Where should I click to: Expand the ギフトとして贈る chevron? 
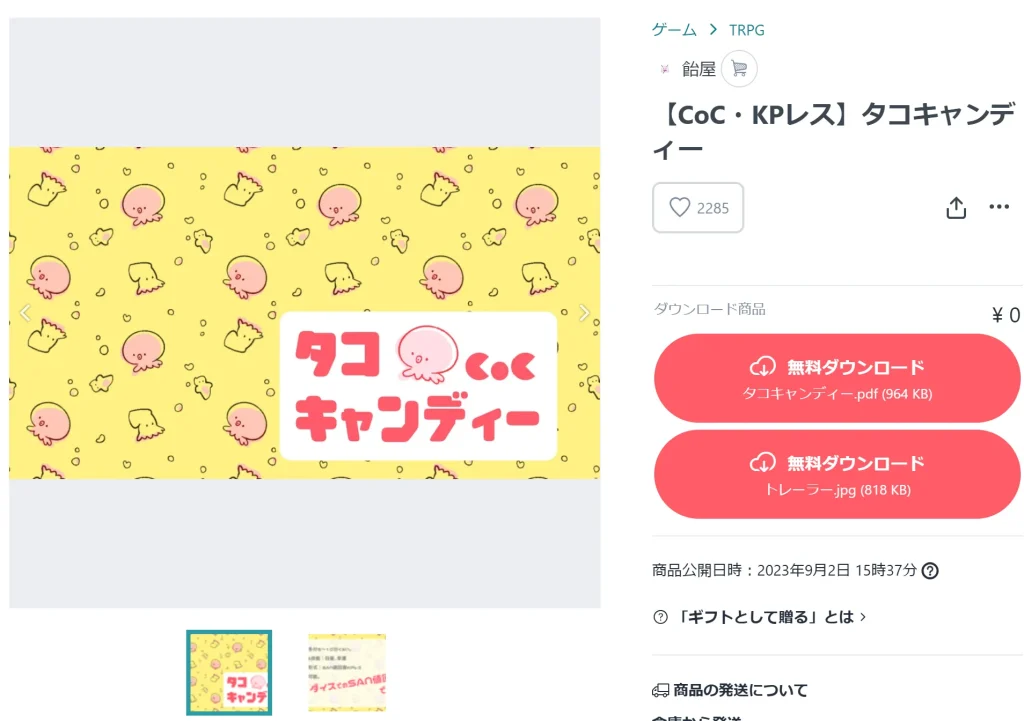point(863,617)
